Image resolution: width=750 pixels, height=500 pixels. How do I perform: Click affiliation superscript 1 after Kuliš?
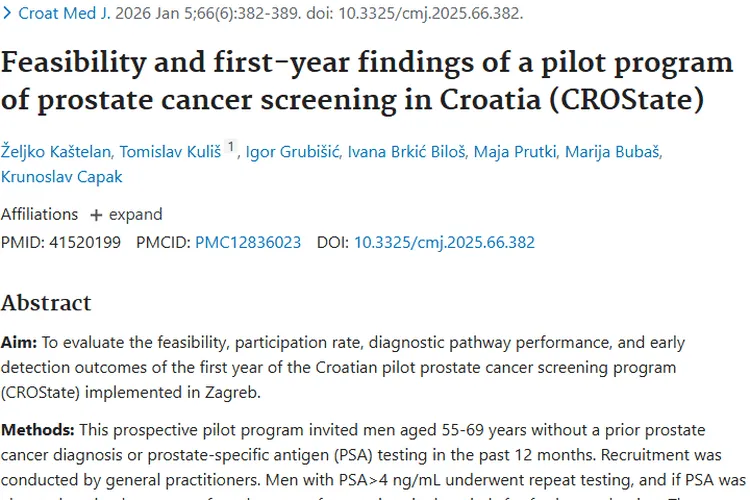pos(231,147)
